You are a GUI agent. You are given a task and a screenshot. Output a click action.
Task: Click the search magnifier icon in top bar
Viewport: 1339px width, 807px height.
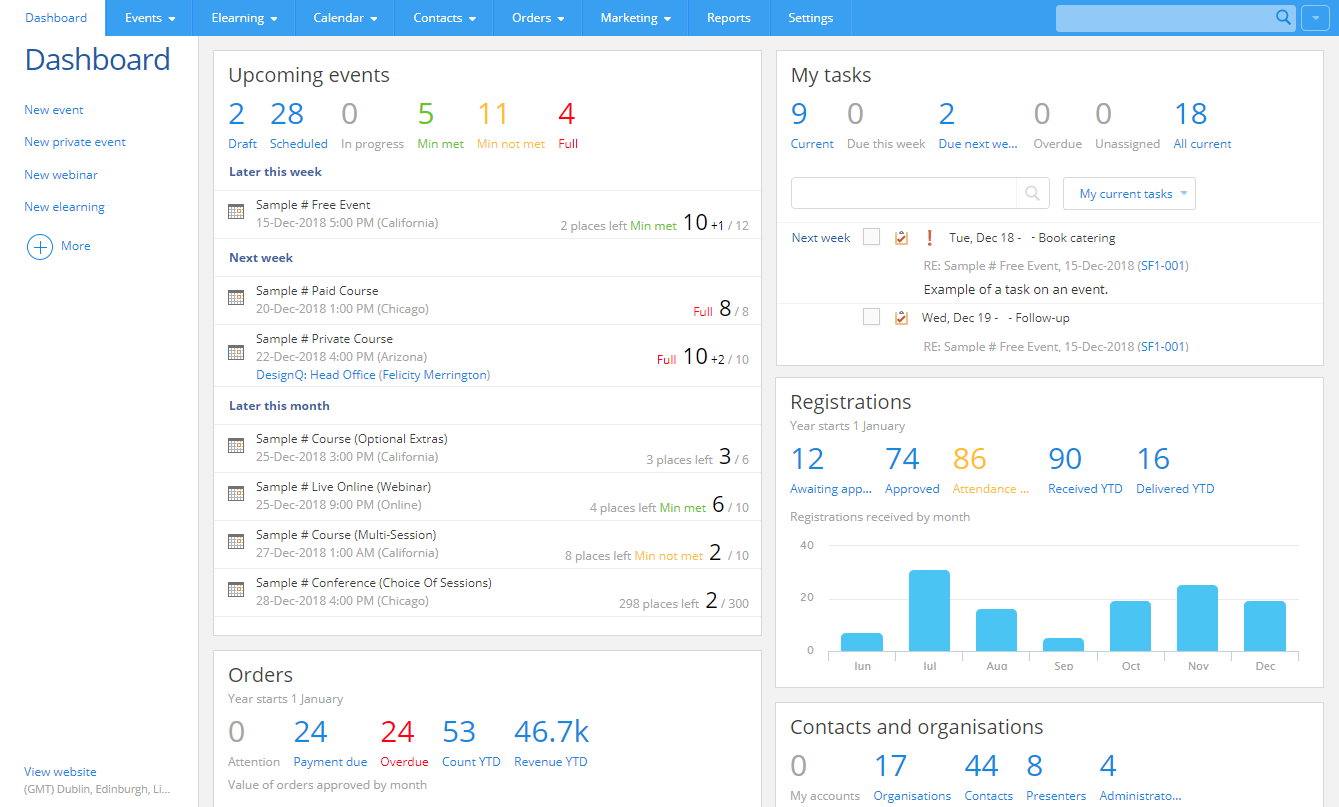pyautogui.click(x=1284, y=18)
